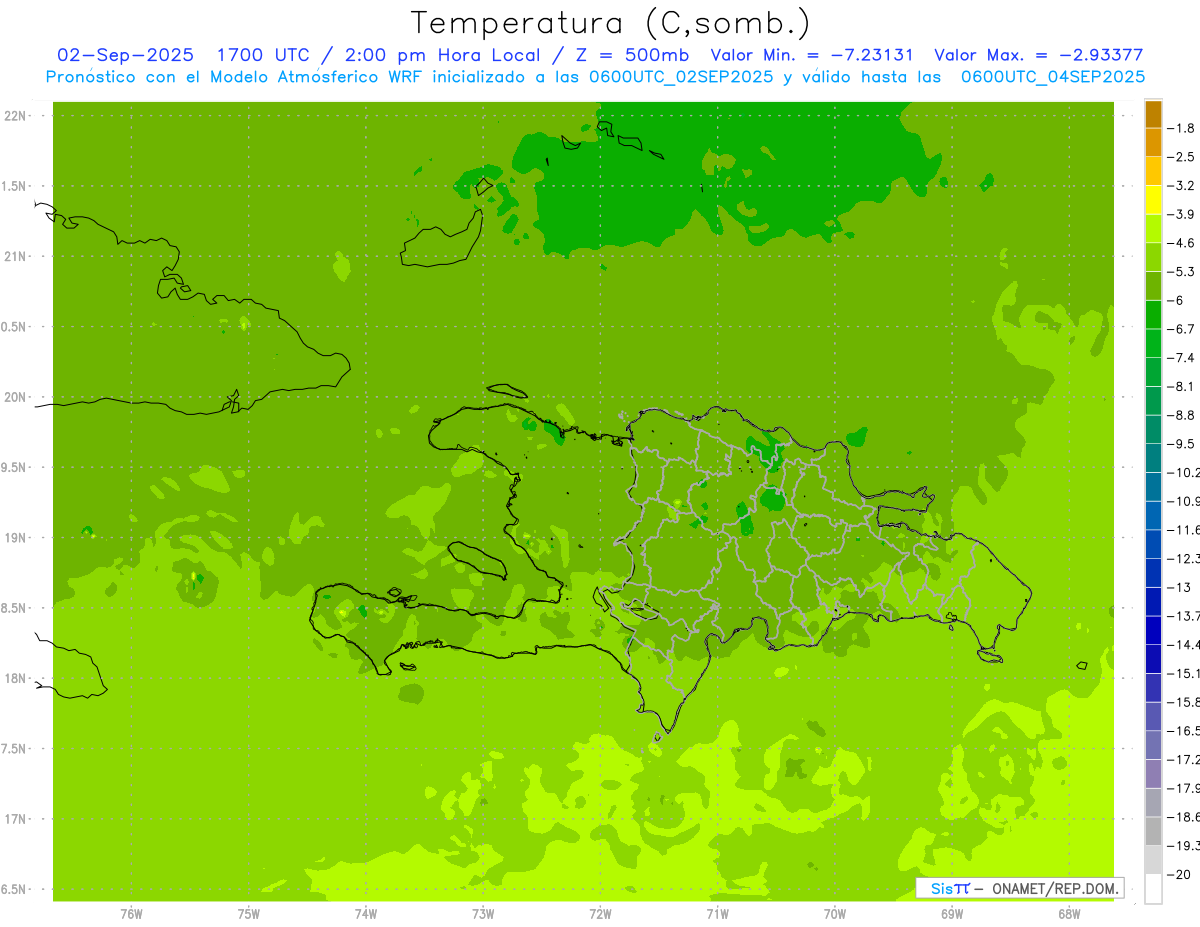The image size is (1200, 927).
Task: Click the "18N" latitude label
Action: click(x=15, y=678)
